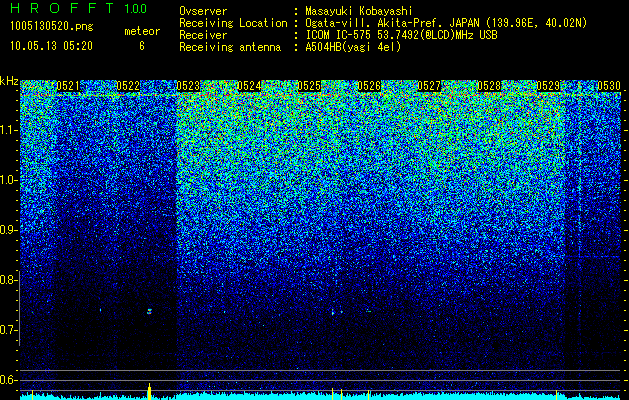Click the 0521 time marker
The image size is (629, 400).
[68, 86]
